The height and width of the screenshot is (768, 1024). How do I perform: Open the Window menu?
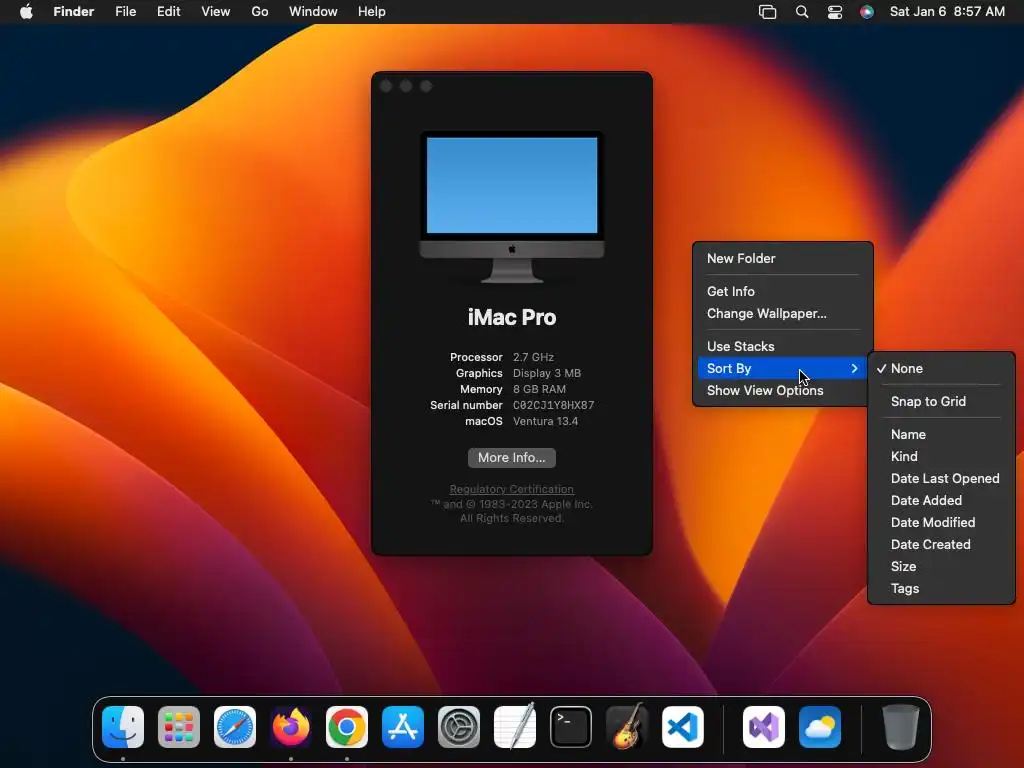(x=313, y=12)
